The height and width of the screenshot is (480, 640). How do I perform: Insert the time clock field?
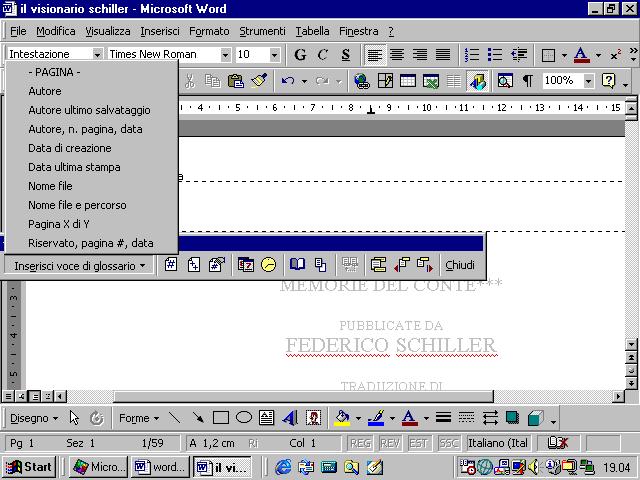tap(268, 265)
